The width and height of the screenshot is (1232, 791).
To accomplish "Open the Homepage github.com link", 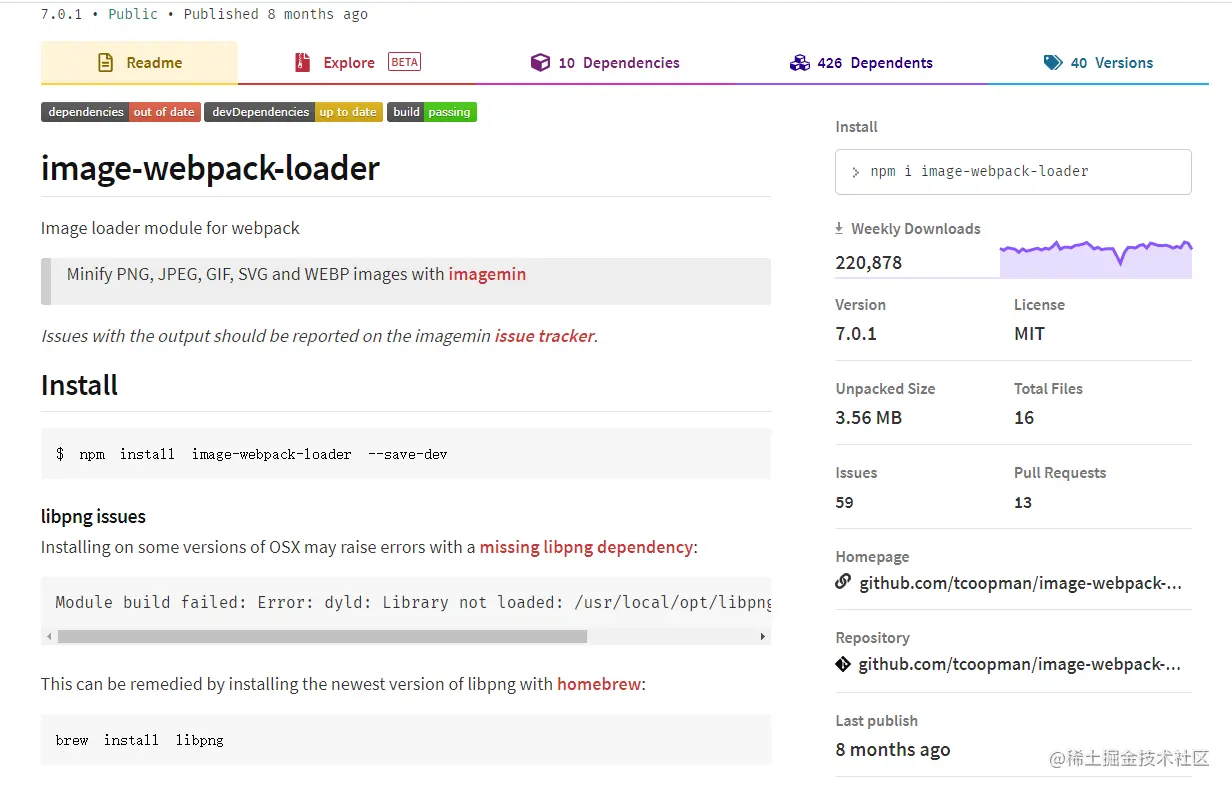I will [x=1020, y=583].
